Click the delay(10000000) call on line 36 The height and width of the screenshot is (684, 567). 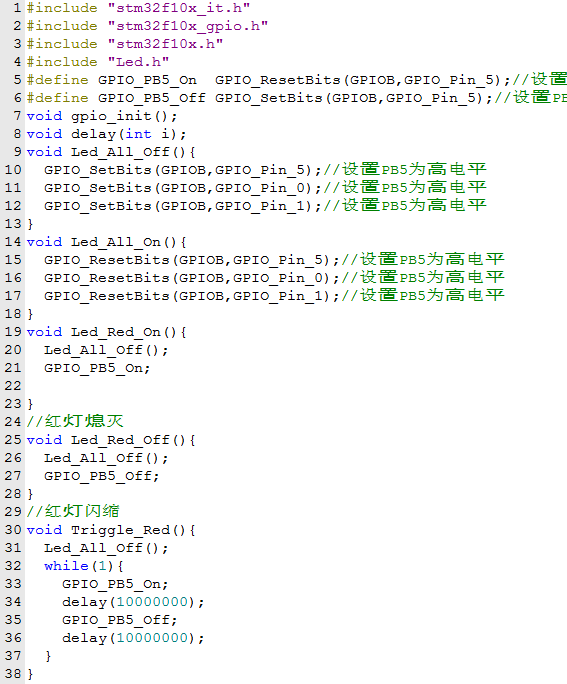[x=133, y=638]
